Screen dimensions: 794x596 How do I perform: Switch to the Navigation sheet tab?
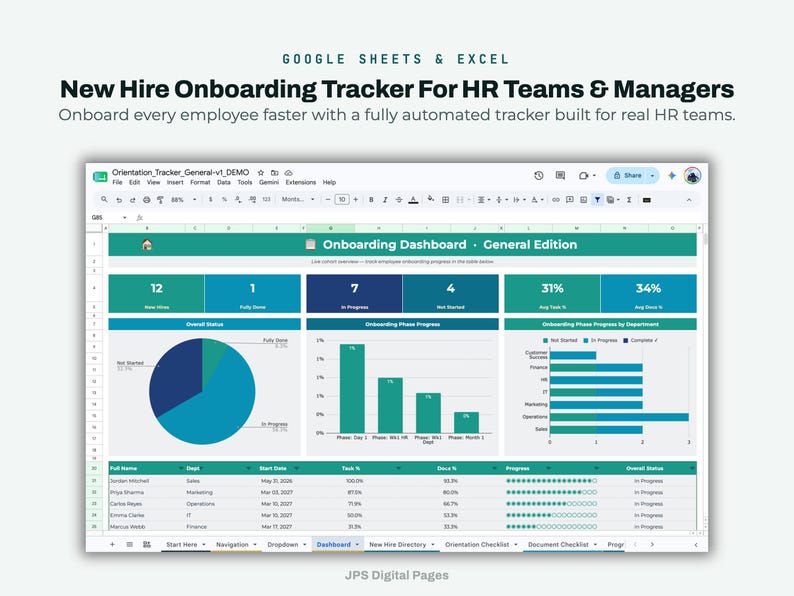232,545
